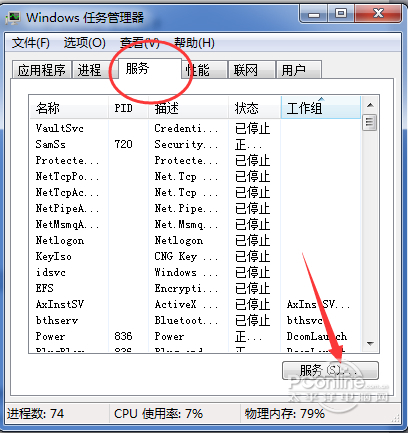Sort by the PID column header
Image resolution: width=408 pixels, height=433 pixels.
click(128, 108)
